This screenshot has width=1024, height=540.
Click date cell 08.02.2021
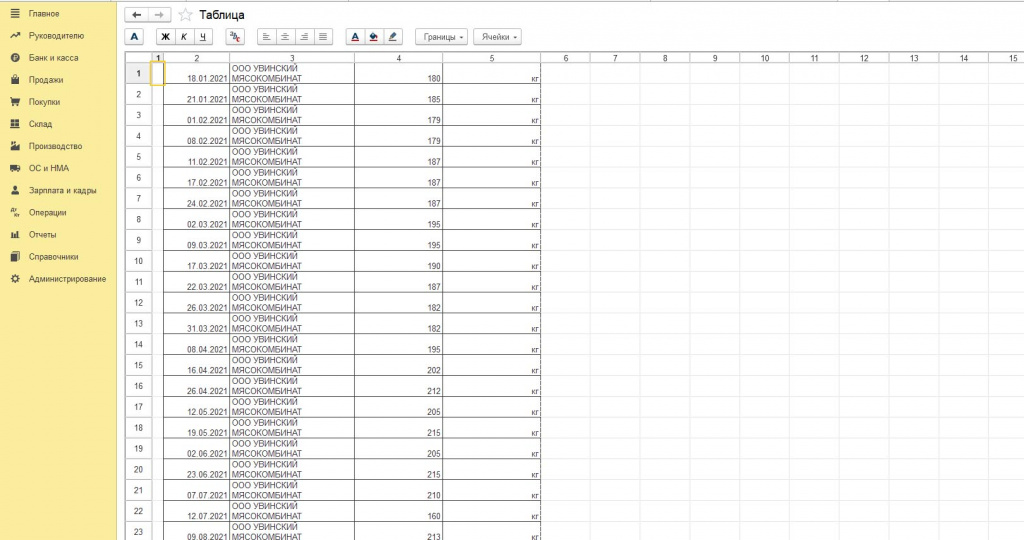tap(197, 136)
